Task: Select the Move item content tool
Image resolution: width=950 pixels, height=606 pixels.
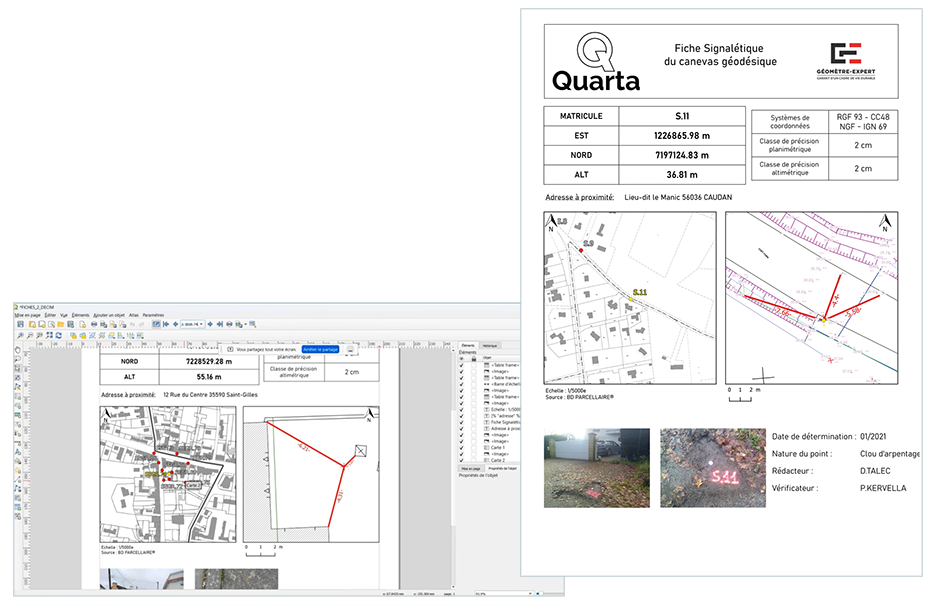Action: (18, 377)
